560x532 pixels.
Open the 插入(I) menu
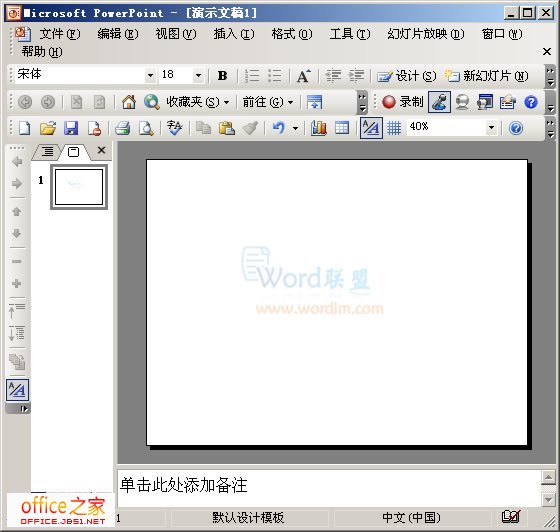[234, 34]
